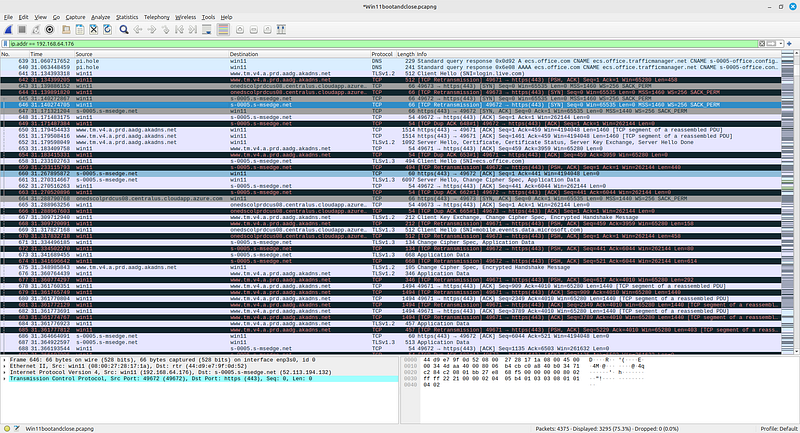800x433 pixels.
Task: Open the expert information status bar icon
Action: [x=7, y=429]
